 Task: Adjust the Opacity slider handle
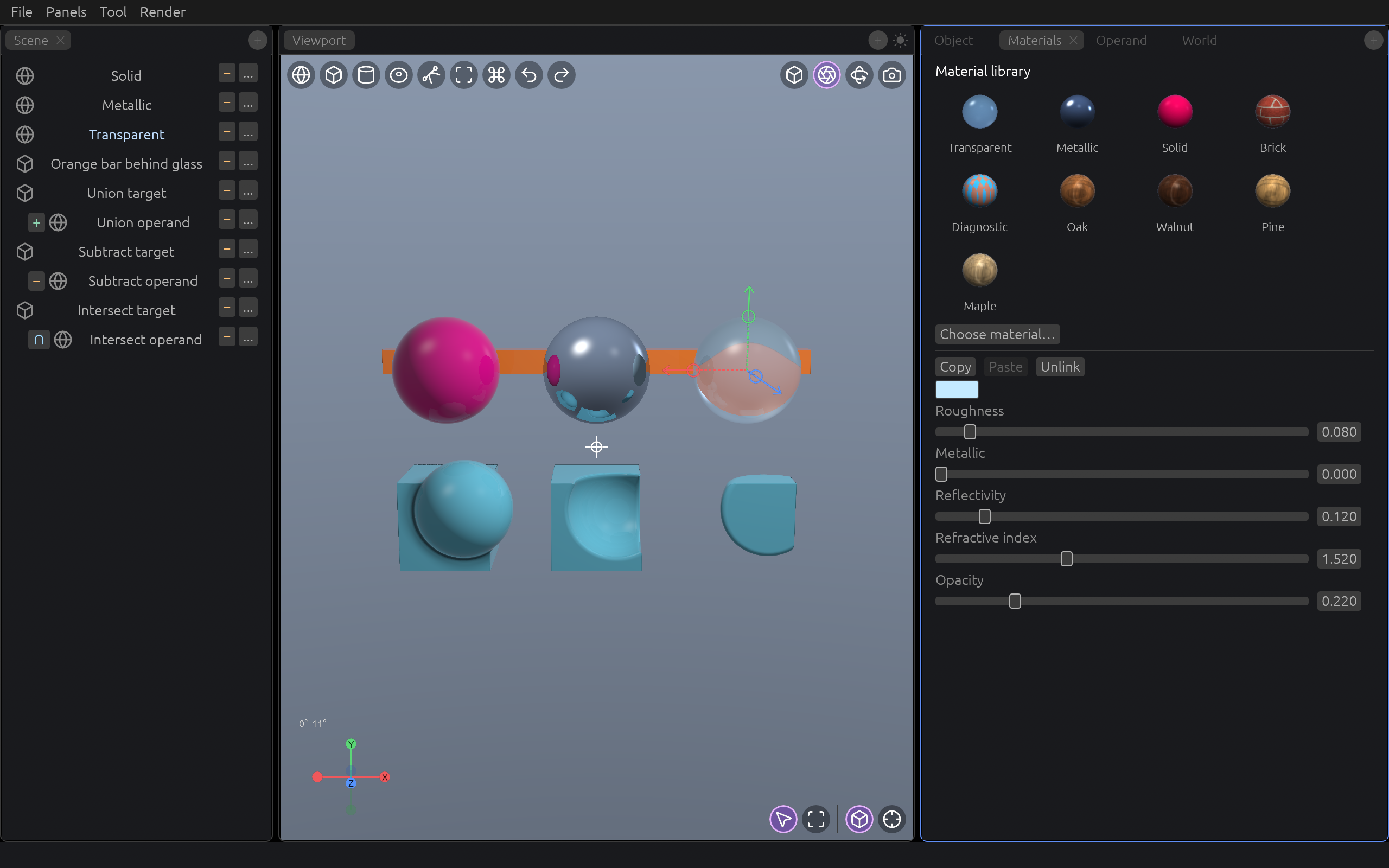tap(1015, 601)
